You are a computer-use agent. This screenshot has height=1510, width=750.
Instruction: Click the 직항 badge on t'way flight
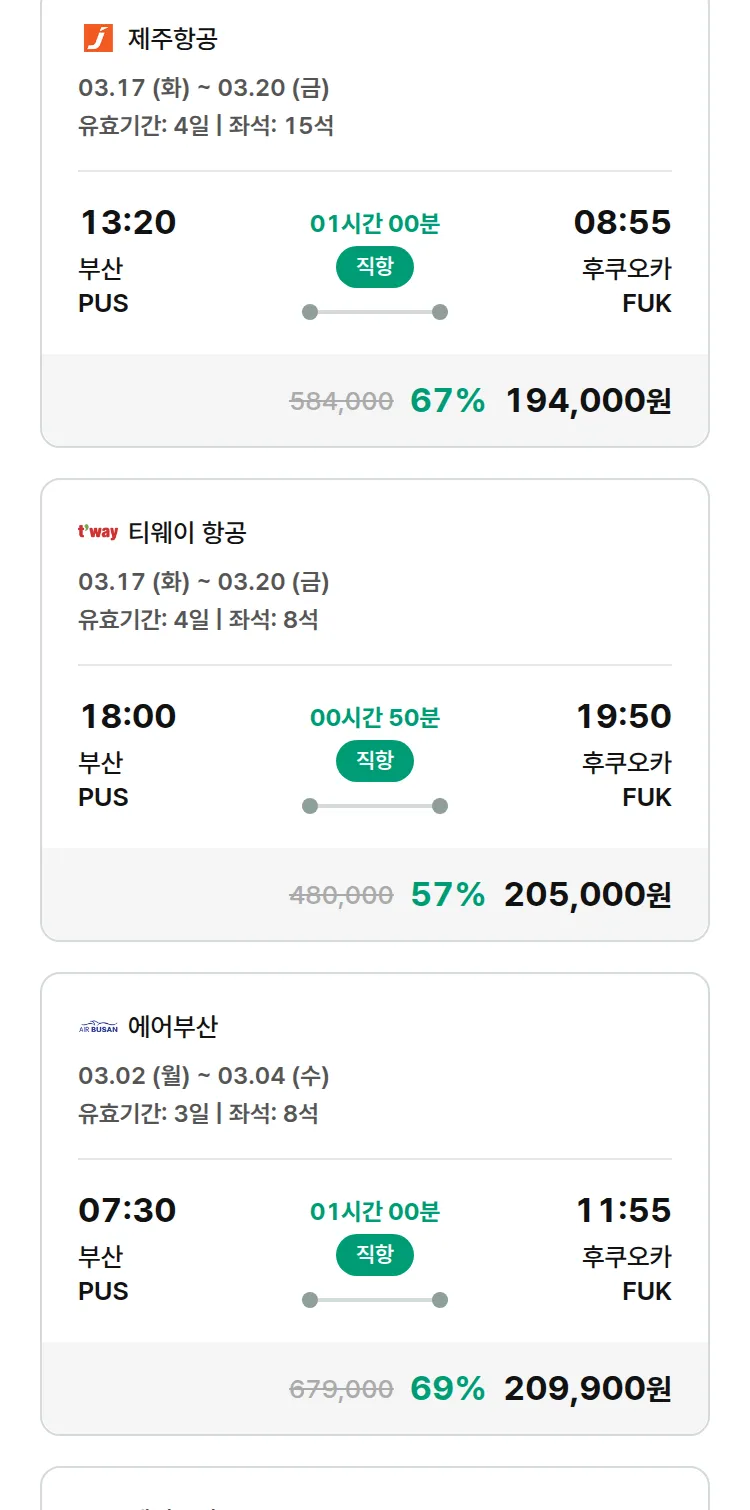tap(374, 761)
